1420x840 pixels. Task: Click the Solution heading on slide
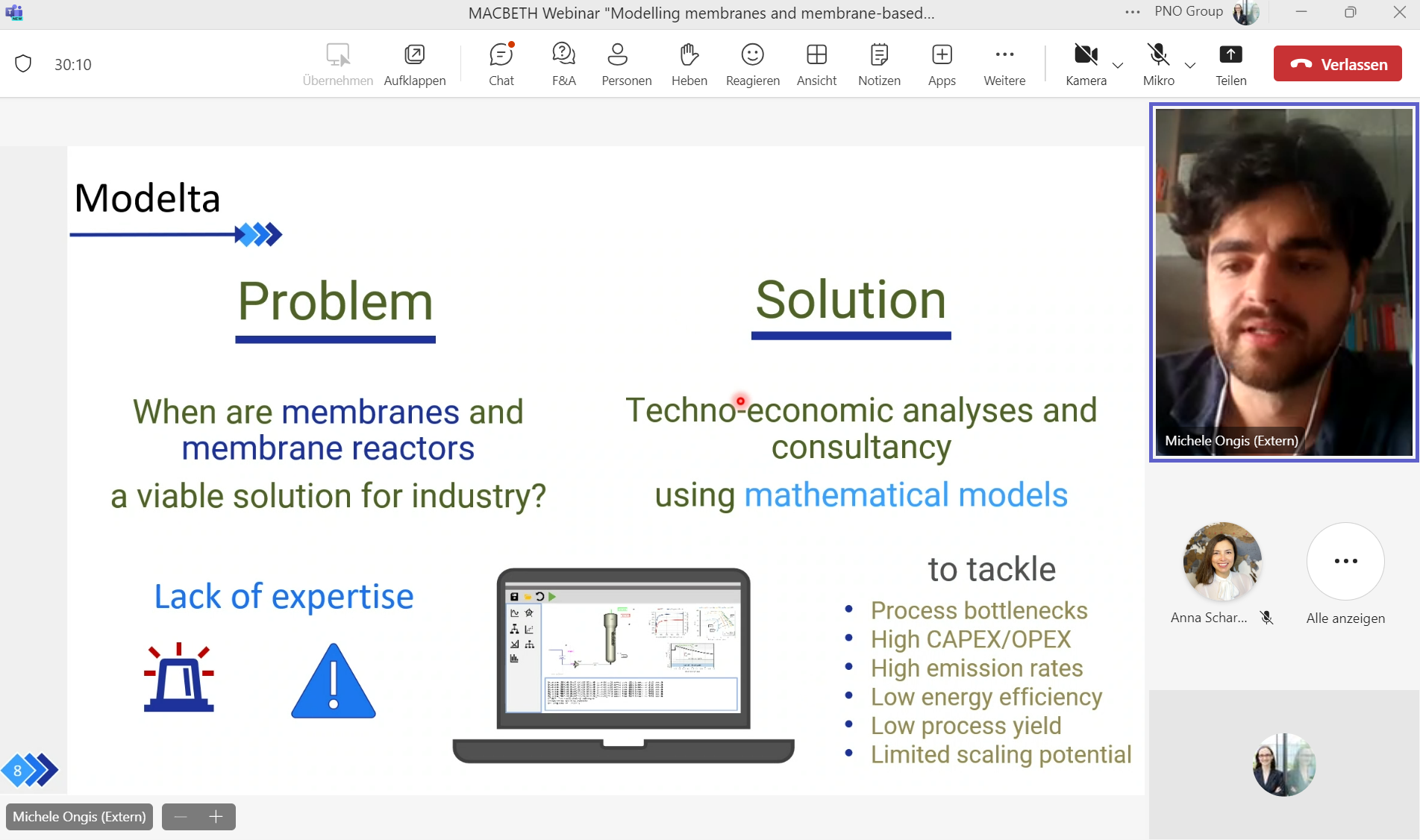click(x=851, y=300)
